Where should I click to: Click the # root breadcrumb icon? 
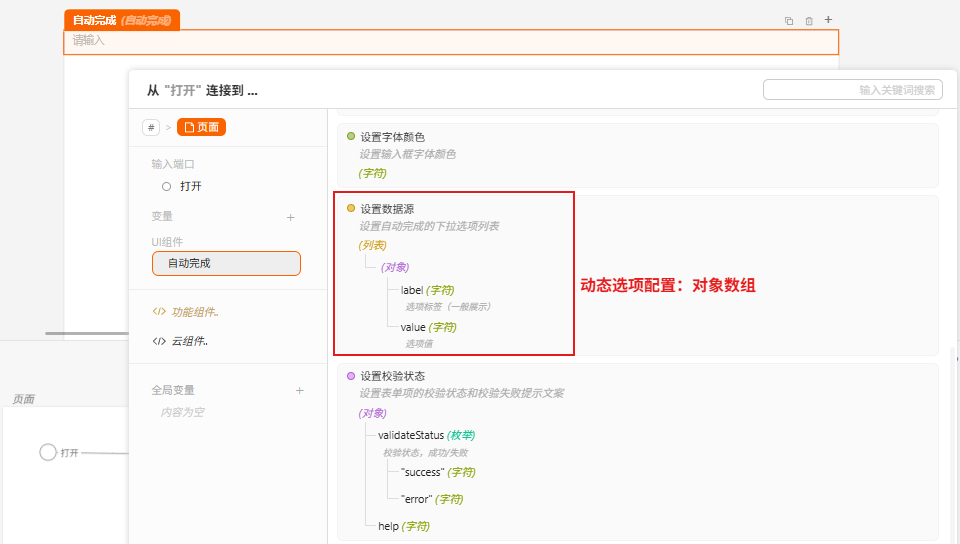pos(151,127)
